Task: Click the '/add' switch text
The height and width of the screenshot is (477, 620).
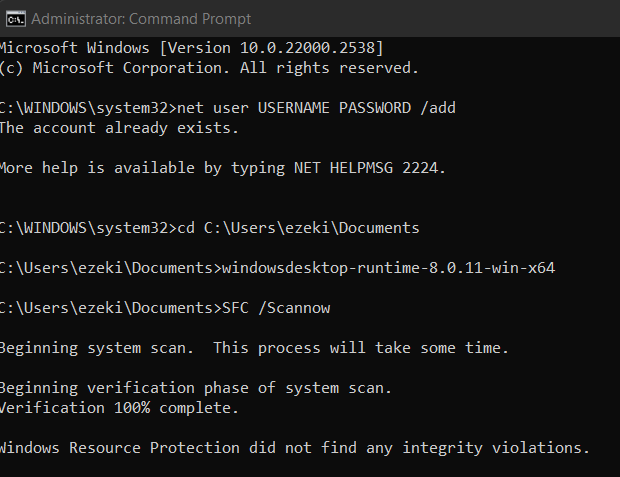Action: [x=438, y=108]
